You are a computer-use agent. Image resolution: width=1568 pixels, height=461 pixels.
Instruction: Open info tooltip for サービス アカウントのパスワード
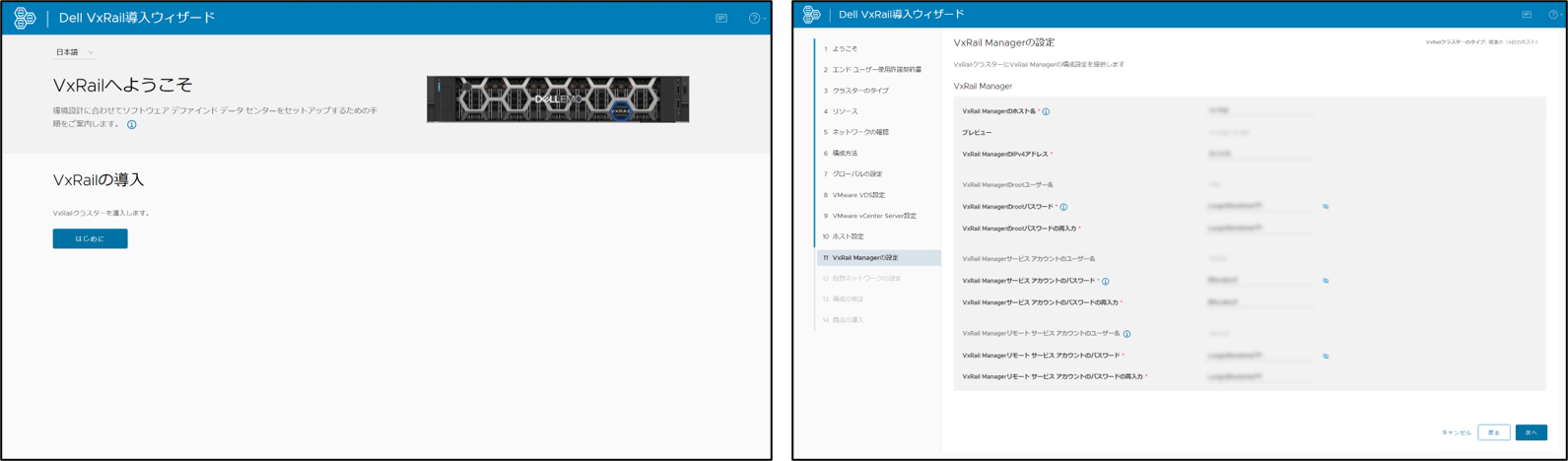click(1106, 281)
